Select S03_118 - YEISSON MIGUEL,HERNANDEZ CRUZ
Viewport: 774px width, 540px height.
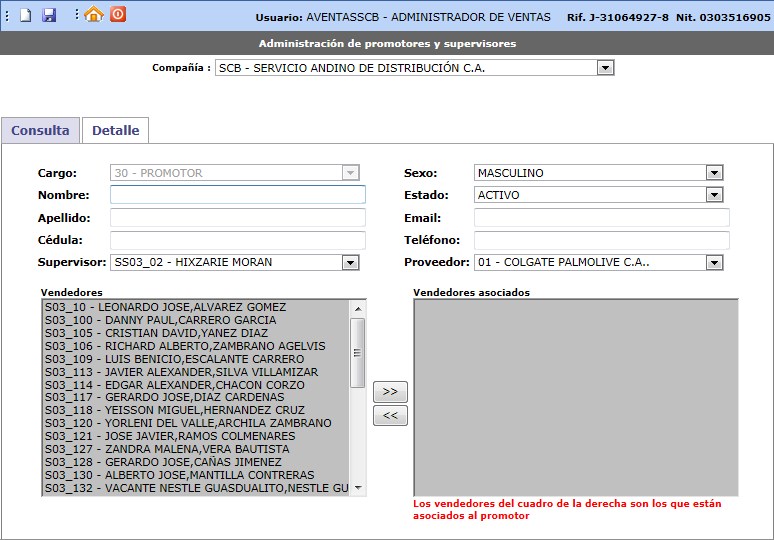(x=196, y=410)
